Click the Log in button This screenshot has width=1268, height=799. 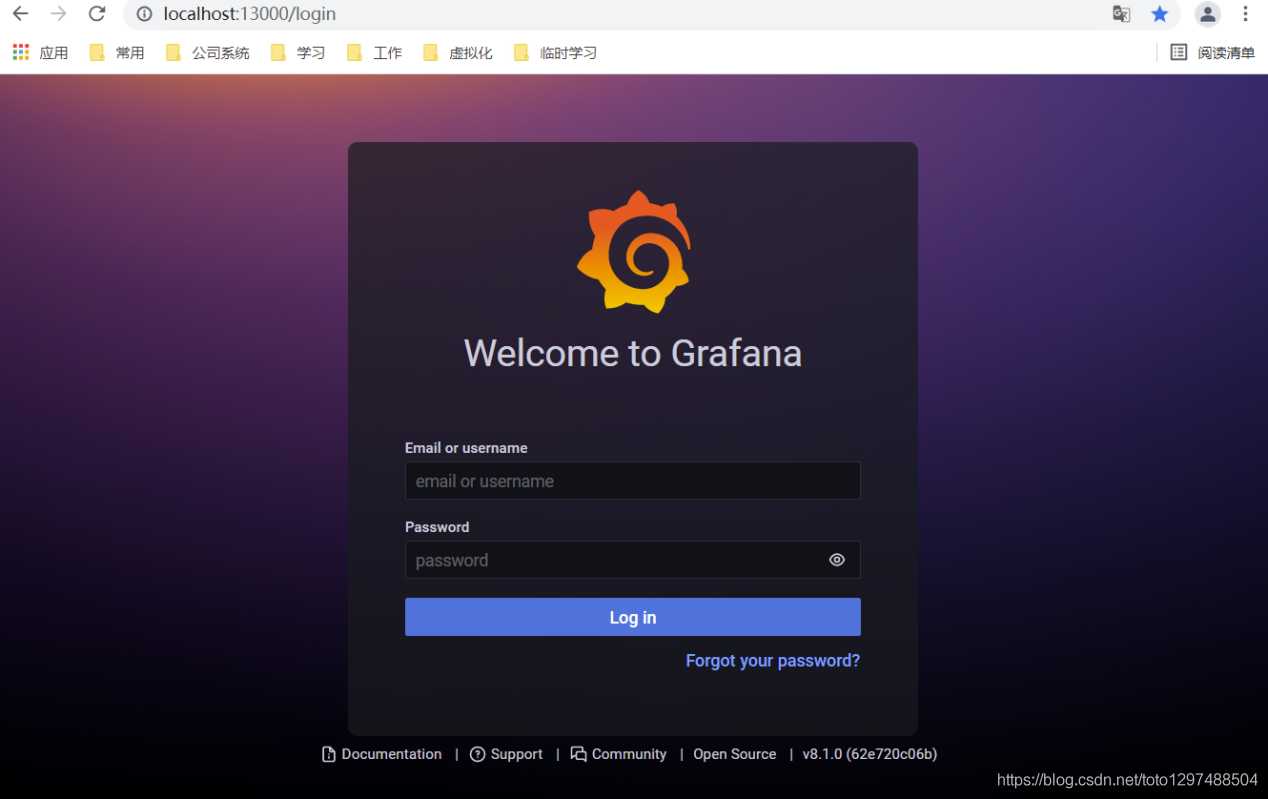point(633,617)
